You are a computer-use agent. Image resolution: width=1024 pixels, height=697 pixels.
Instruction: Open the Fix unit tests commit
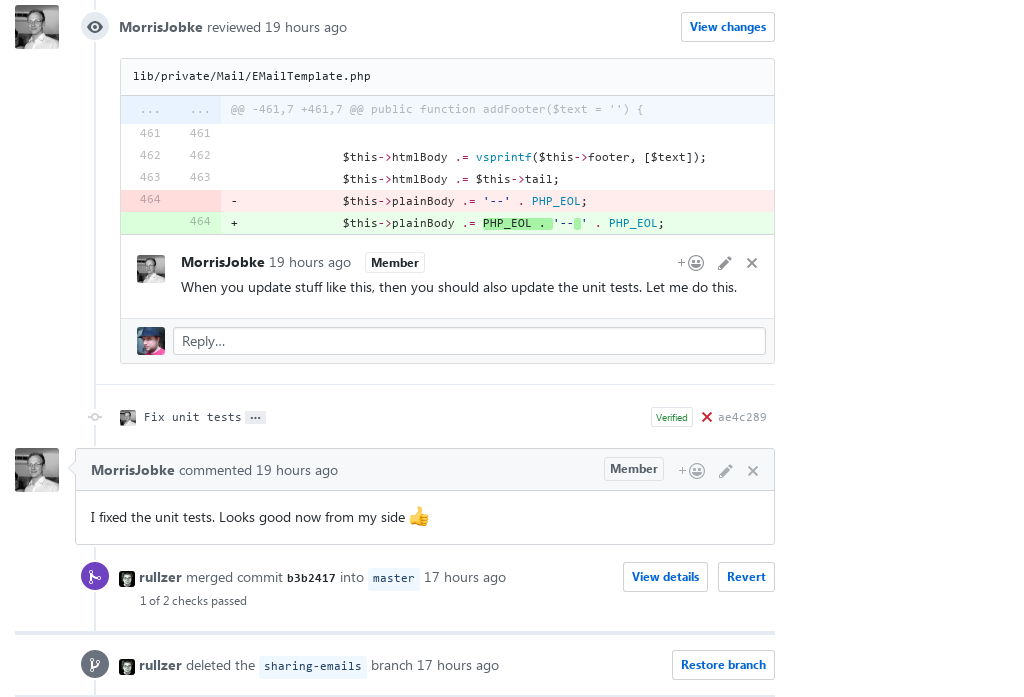click(192, 417)
